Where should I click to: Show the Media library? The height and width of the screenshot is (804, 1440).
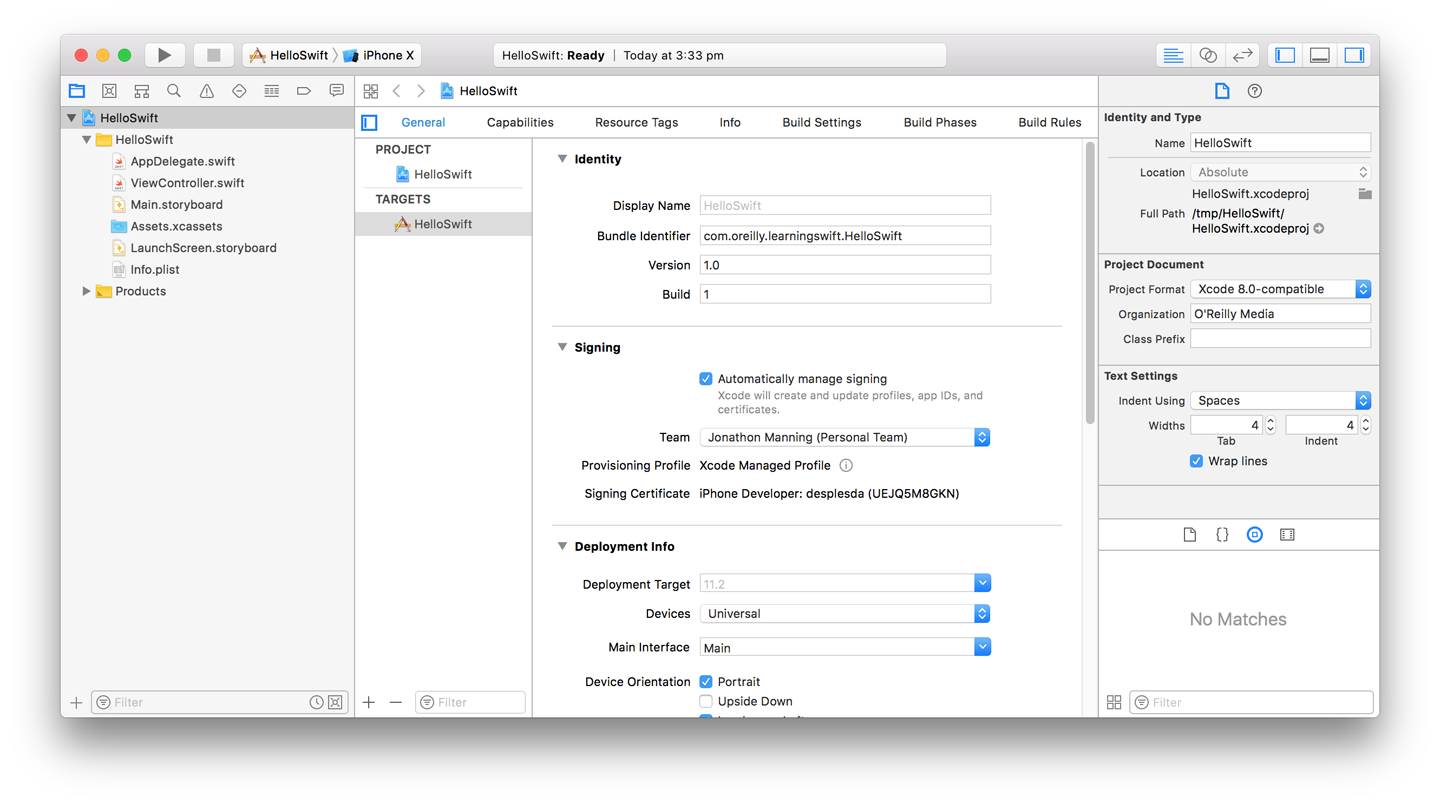pyautogui.click(x=1287, y=535)
